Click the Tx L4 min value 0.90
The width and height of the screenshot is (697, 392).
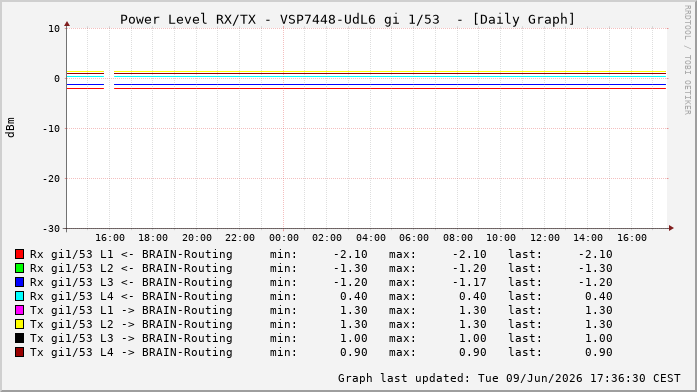[x=354, y=352]
